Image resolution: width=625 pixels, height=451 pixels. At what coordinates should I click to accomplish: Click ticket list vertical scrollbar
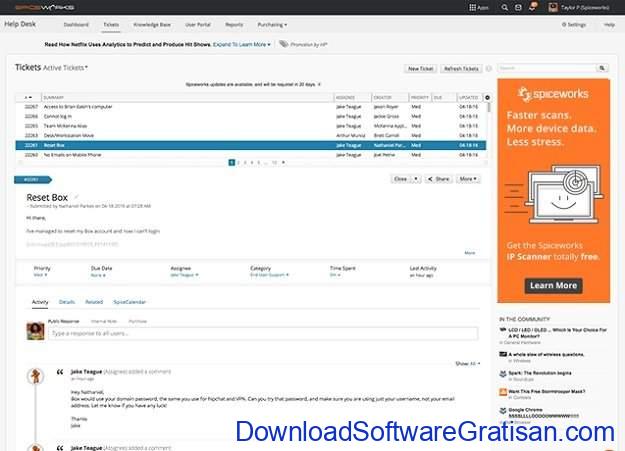pos(489,107)
